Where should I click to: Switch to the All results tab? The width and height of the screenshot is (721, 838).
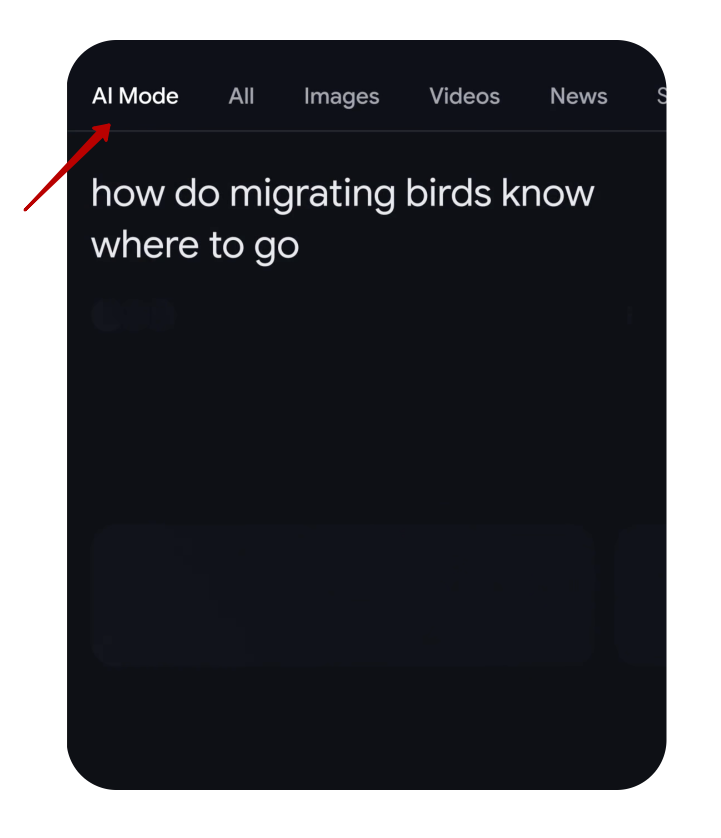[x=241, y=96]
